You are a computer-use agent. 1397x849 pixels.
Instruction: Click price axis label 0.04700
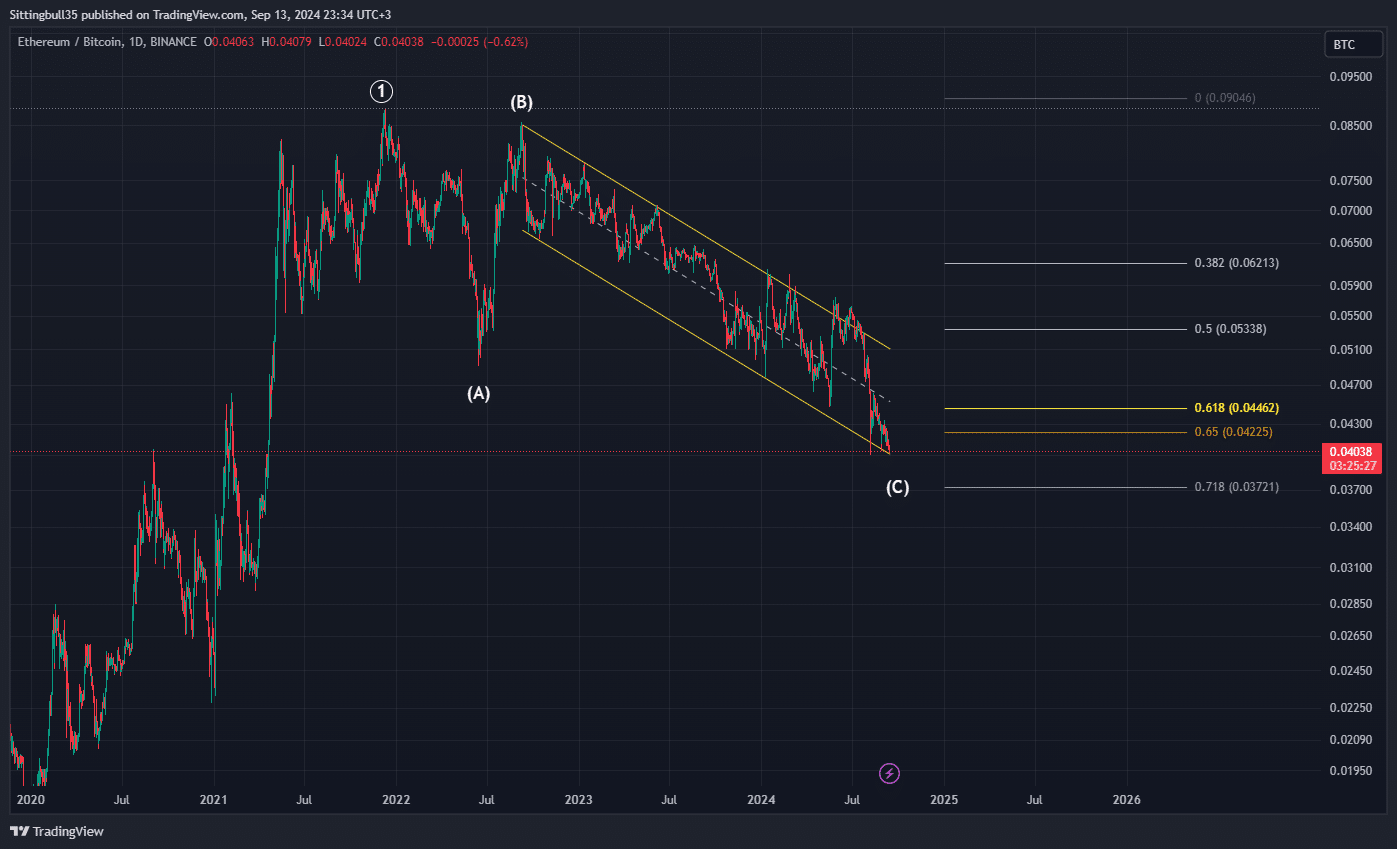tap(1351, 384)
